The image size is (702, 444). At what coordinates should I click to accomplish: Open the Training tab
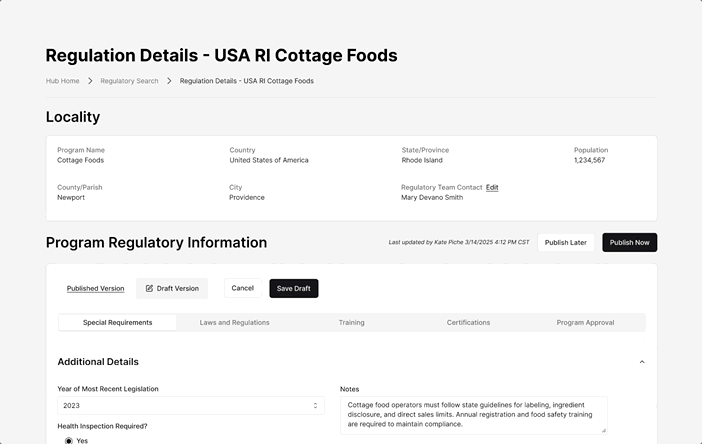(x=351, y=323)
